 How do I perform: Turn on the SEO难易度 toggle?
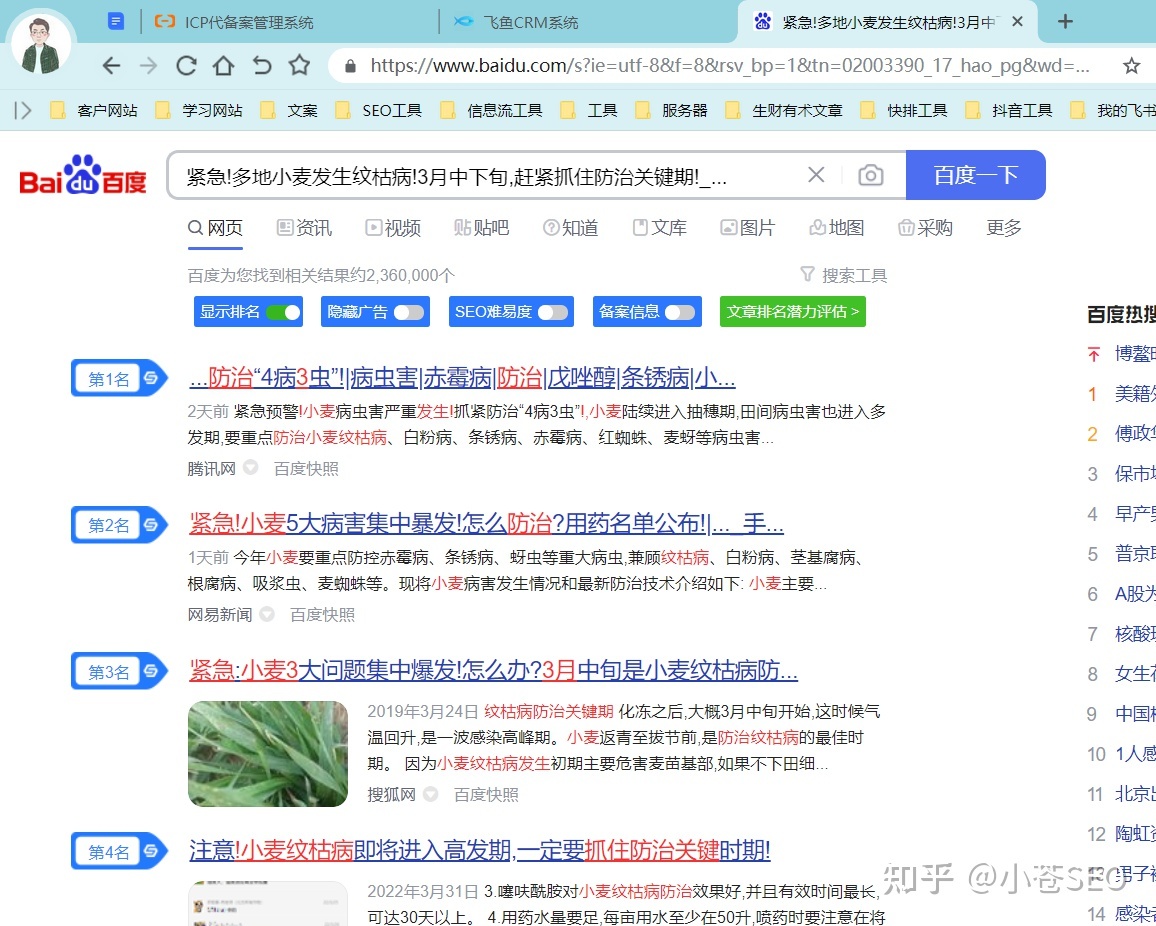click(552, 312)
